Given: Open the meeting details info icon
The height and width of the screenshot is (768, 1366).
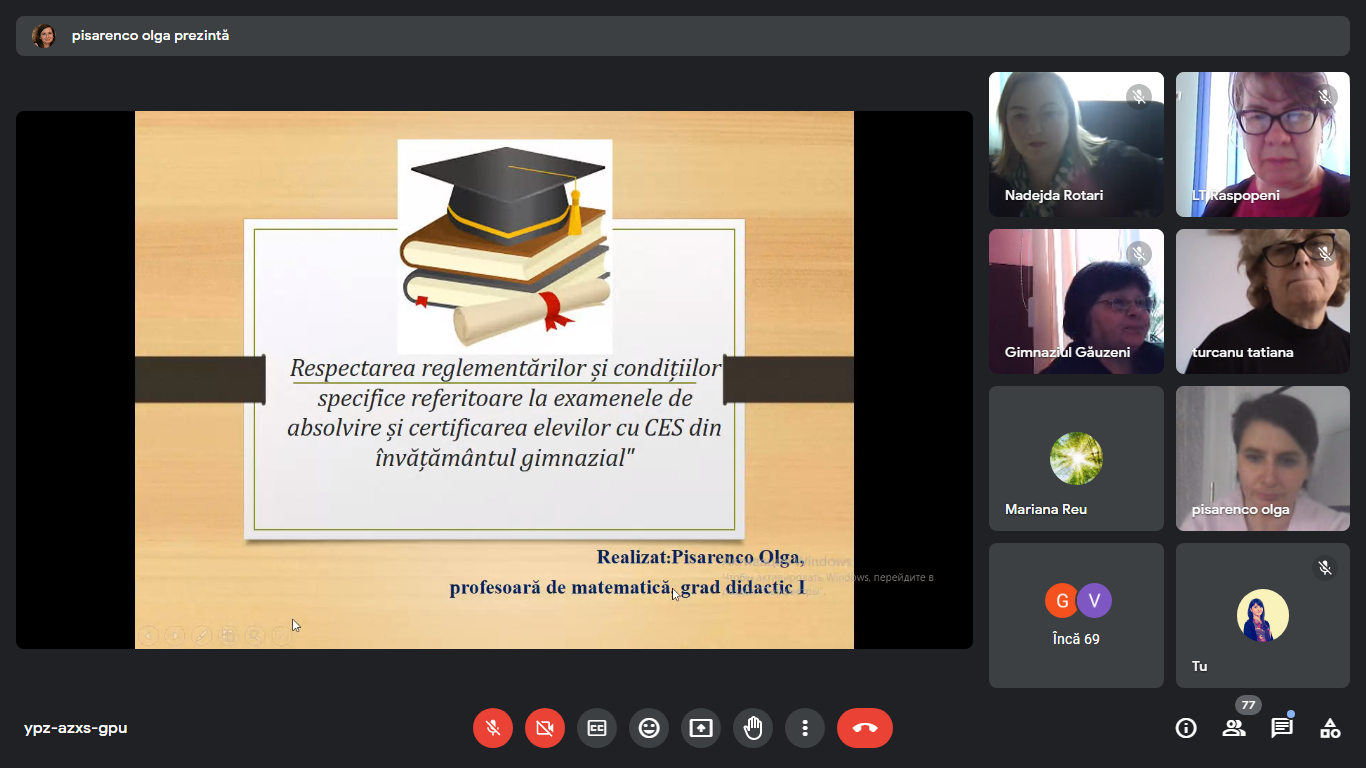Looking at the screenshot, I should point(1186,728).
